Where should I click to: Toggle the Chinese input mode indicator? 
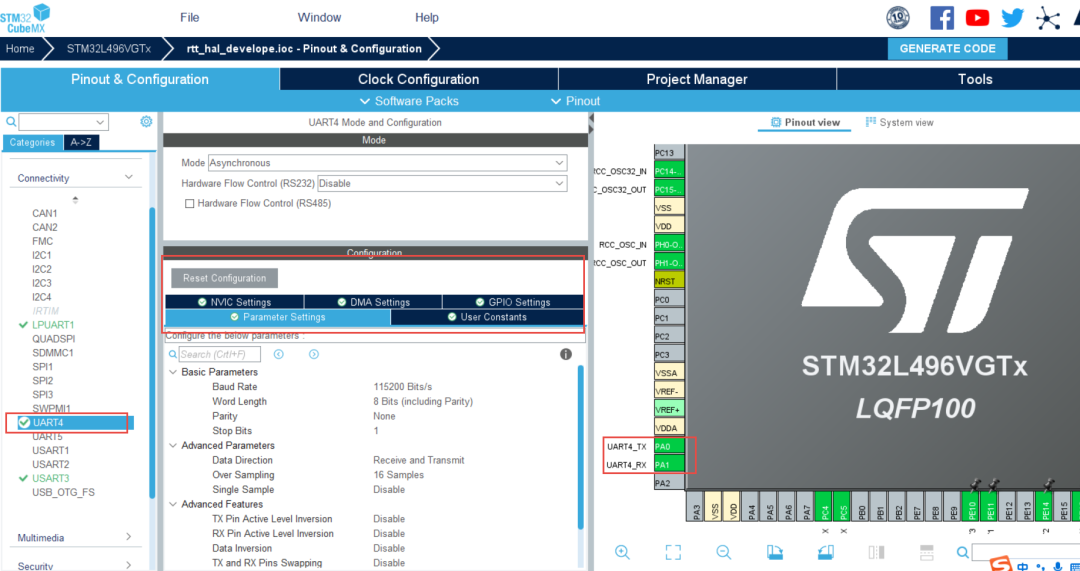1024,566
